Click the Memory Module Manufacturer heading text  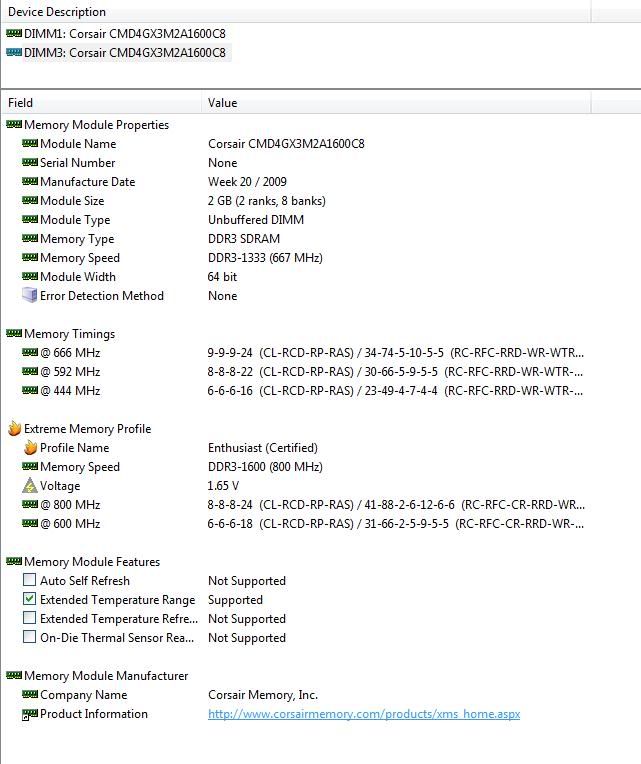(x=106, y=676)
